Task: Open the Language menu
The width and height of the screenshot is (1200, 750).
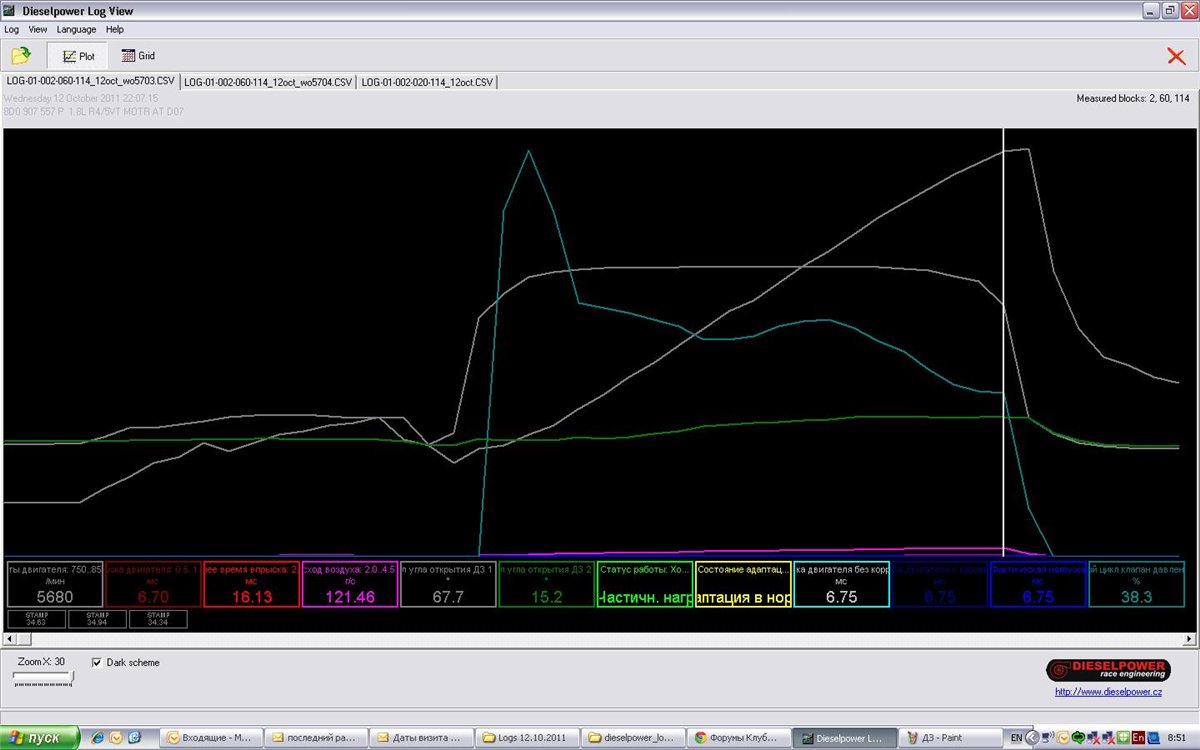Action: point(77,30)
